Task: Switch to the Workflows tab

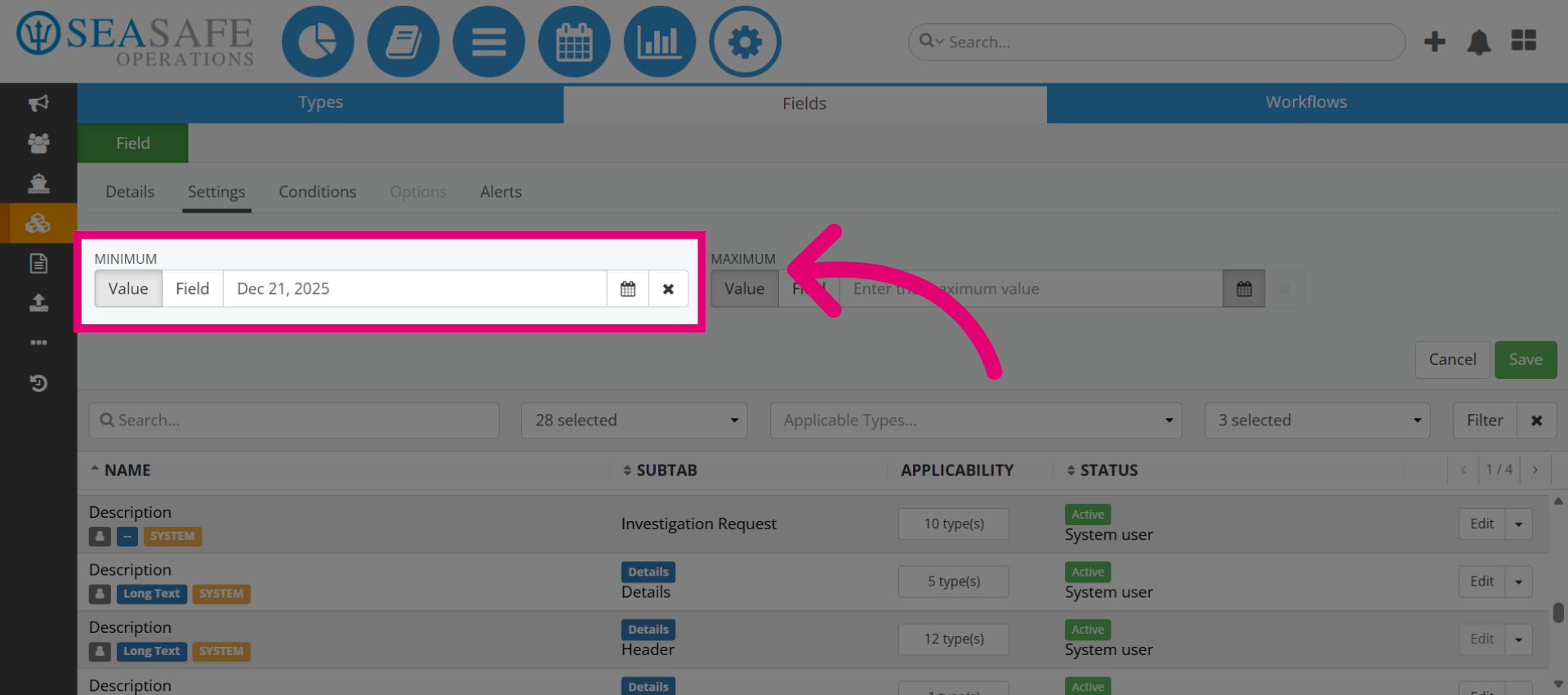Action: [x=1307, y=103]
